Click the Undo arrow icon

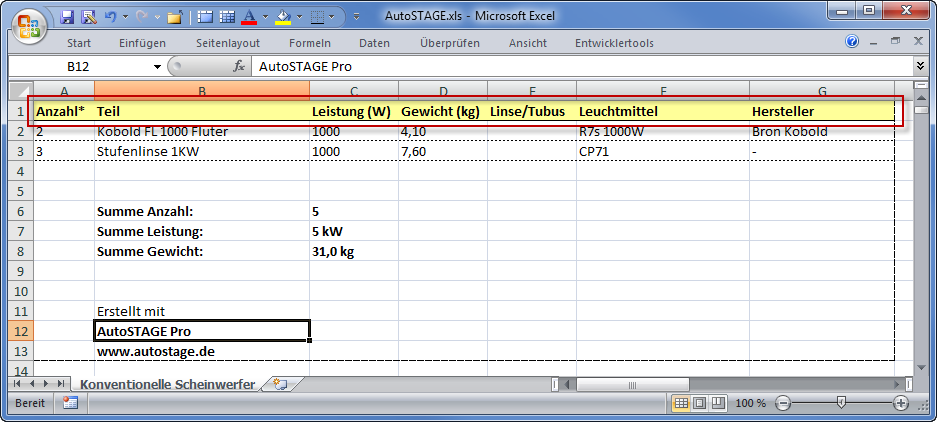pyautogui.click(x=110, y=17)
